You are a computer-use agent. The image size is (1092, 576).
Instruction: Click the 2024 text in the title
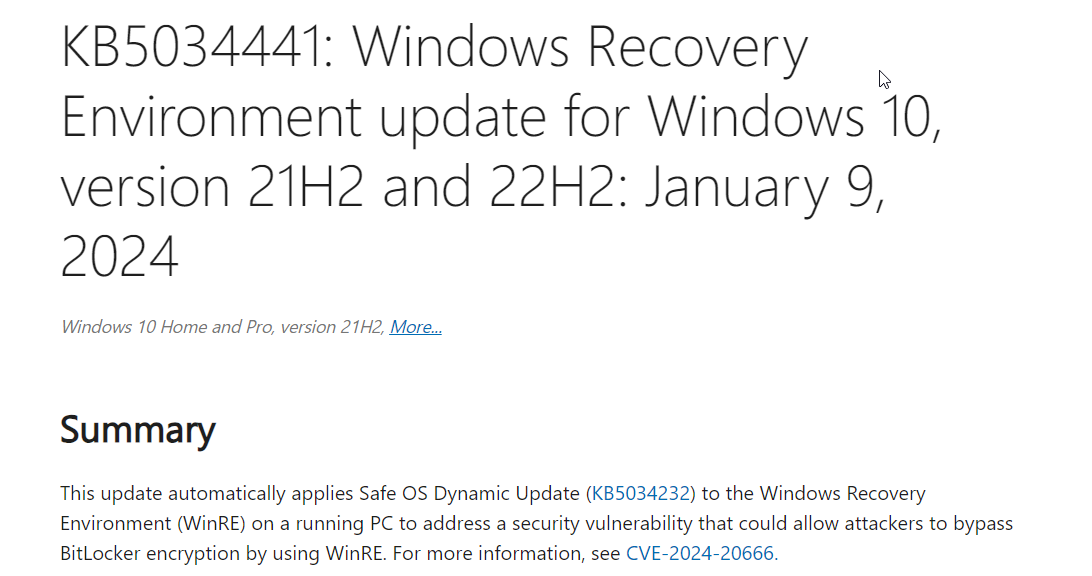[120, 255]
